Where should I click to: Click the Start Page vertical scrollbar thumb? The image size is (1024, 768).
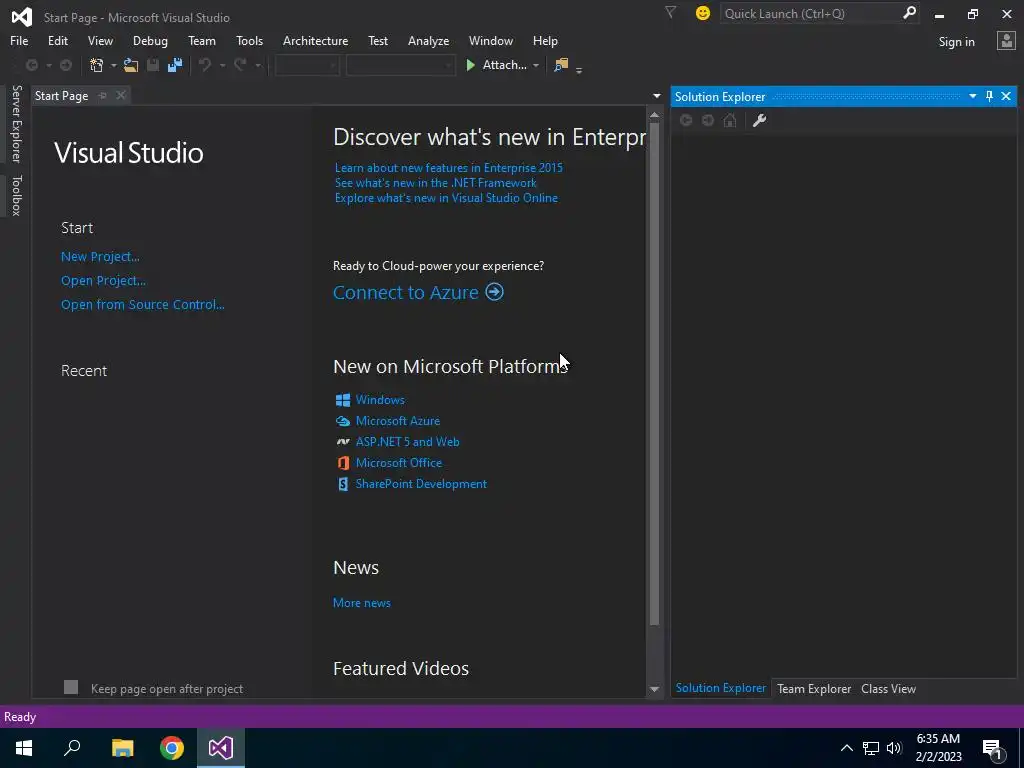pos(654,374)
